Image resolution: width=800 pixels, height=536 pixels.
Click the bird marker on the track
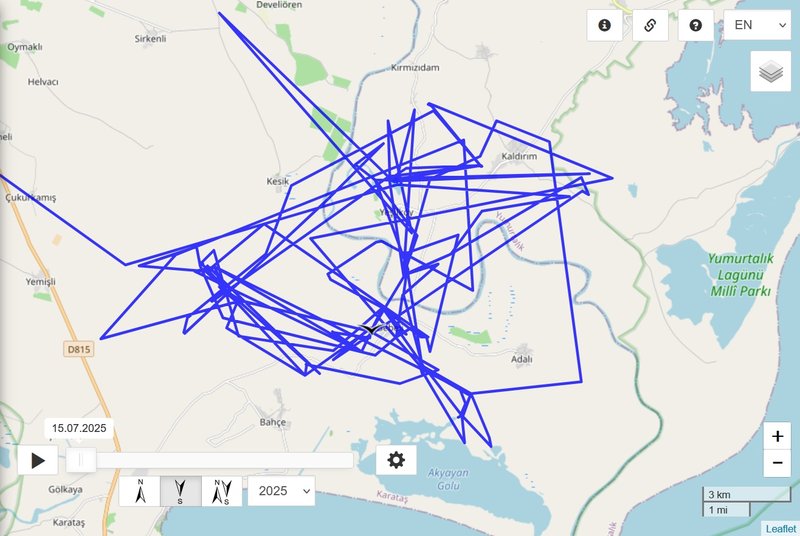click(372, 329)
